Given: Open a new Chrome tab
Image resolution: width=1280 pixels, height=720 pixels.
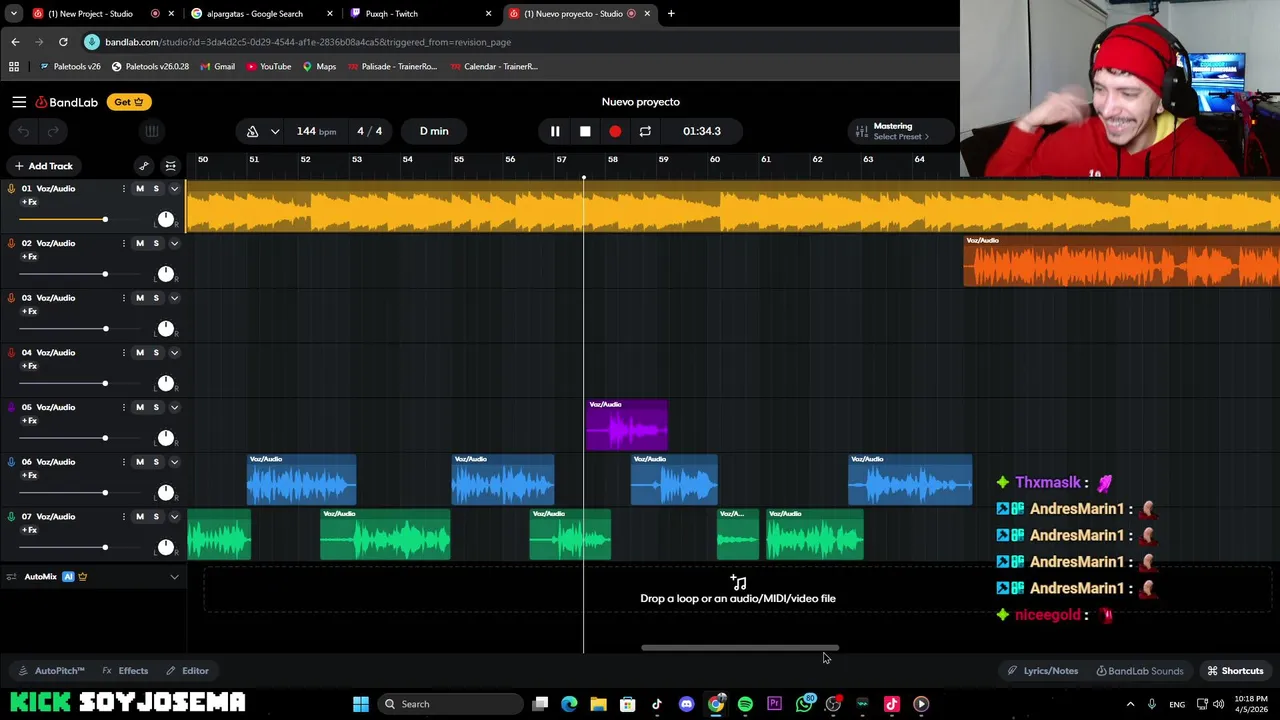Looking at the screenshot, I should coord(671,14).
